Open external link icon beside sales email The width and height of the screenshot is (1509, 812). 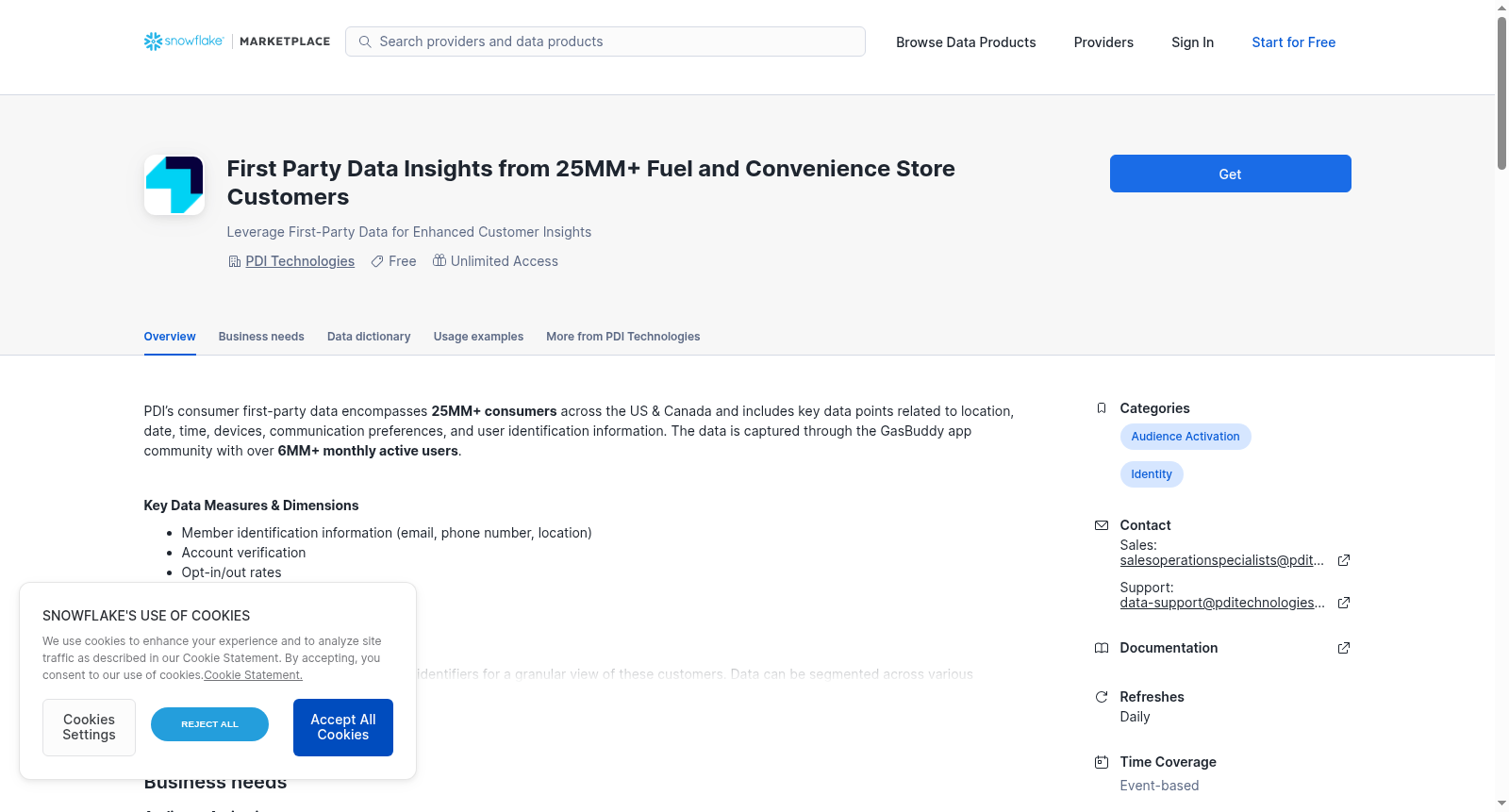click(1344, 560)
